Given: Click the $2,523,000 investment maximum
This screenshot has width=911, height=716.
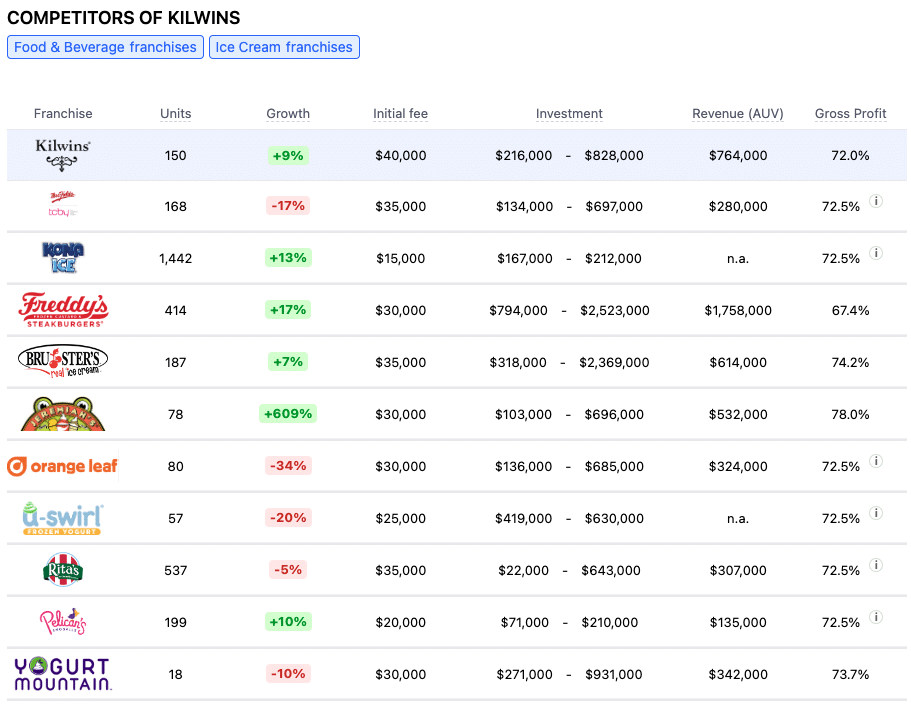Looking at the screenshot, I should pos(615,310).
